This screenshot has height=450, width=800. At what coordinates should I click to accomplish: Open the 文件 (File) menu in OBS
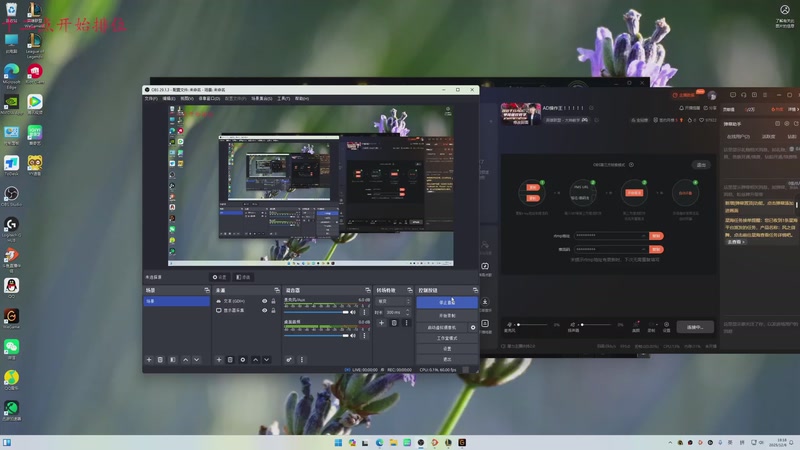pyautogui.click(x=151, y=99)
